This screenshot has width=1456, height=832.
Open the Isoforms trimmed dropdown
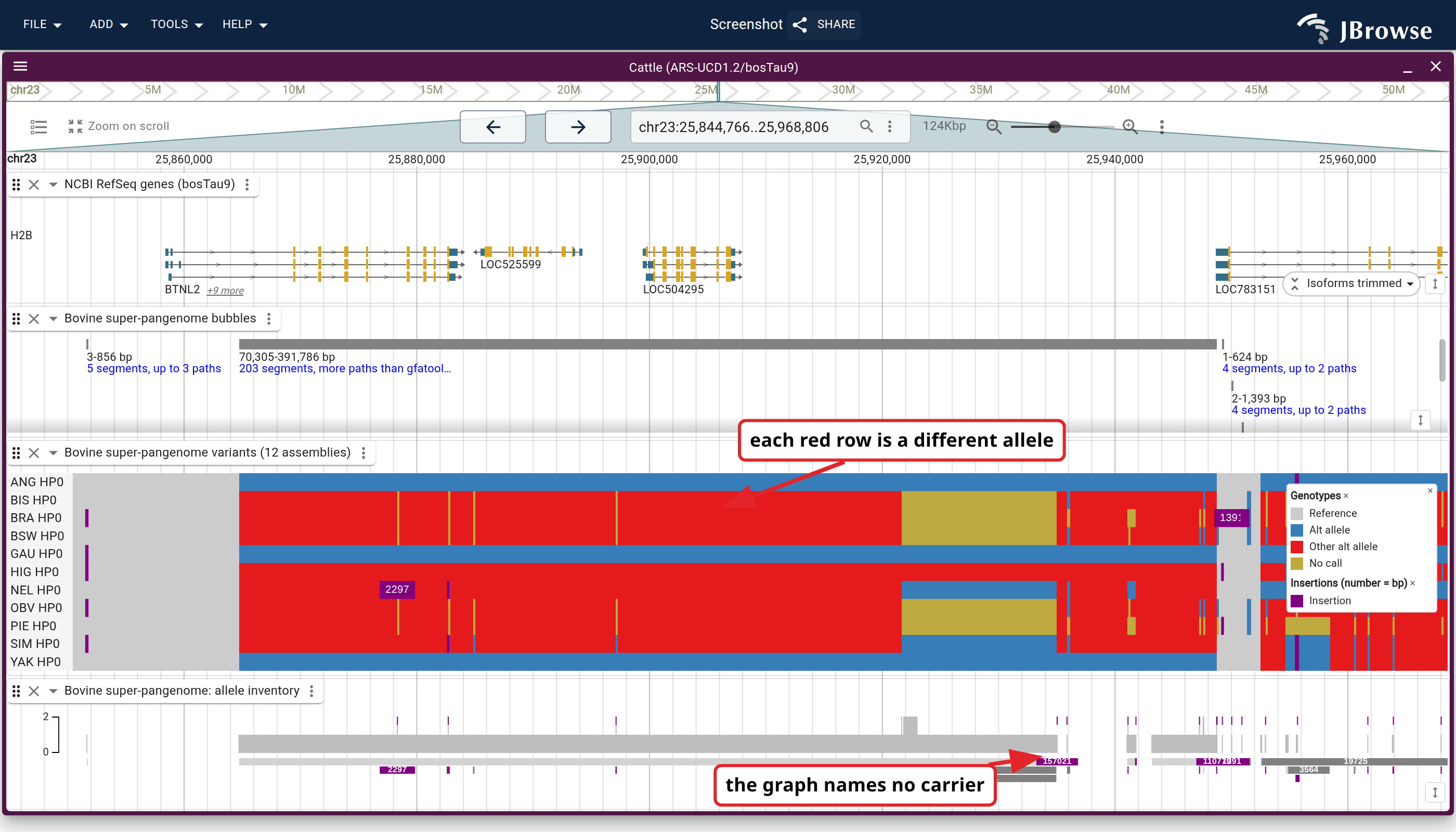[1352, 283]
